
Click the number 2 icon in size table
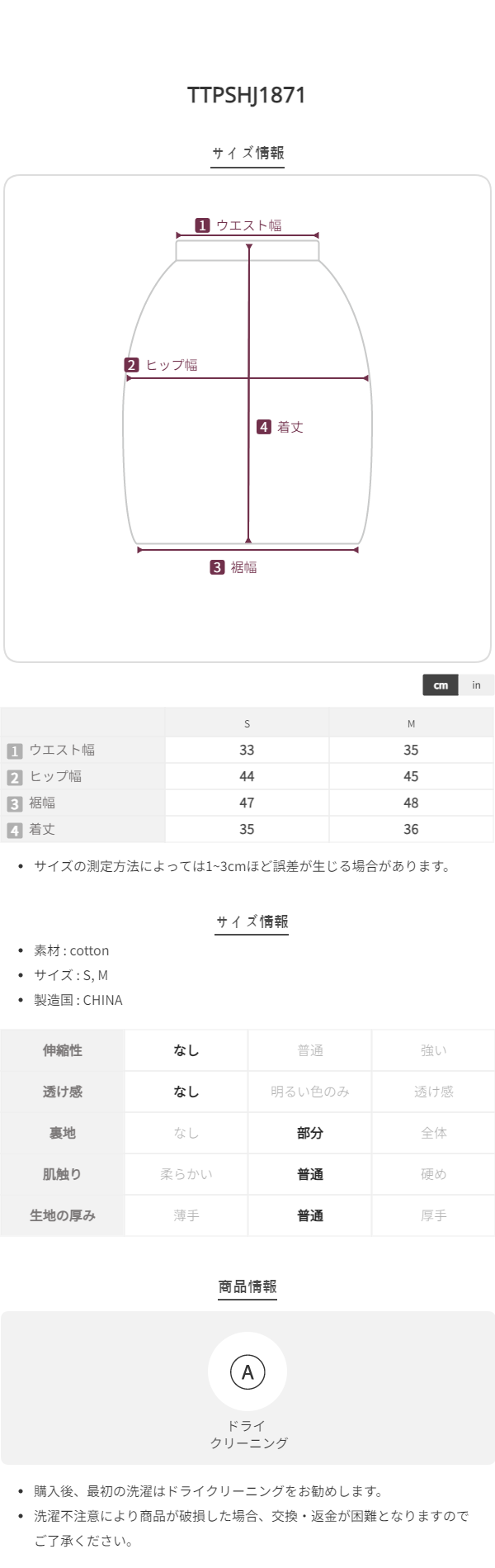(14, 777)
